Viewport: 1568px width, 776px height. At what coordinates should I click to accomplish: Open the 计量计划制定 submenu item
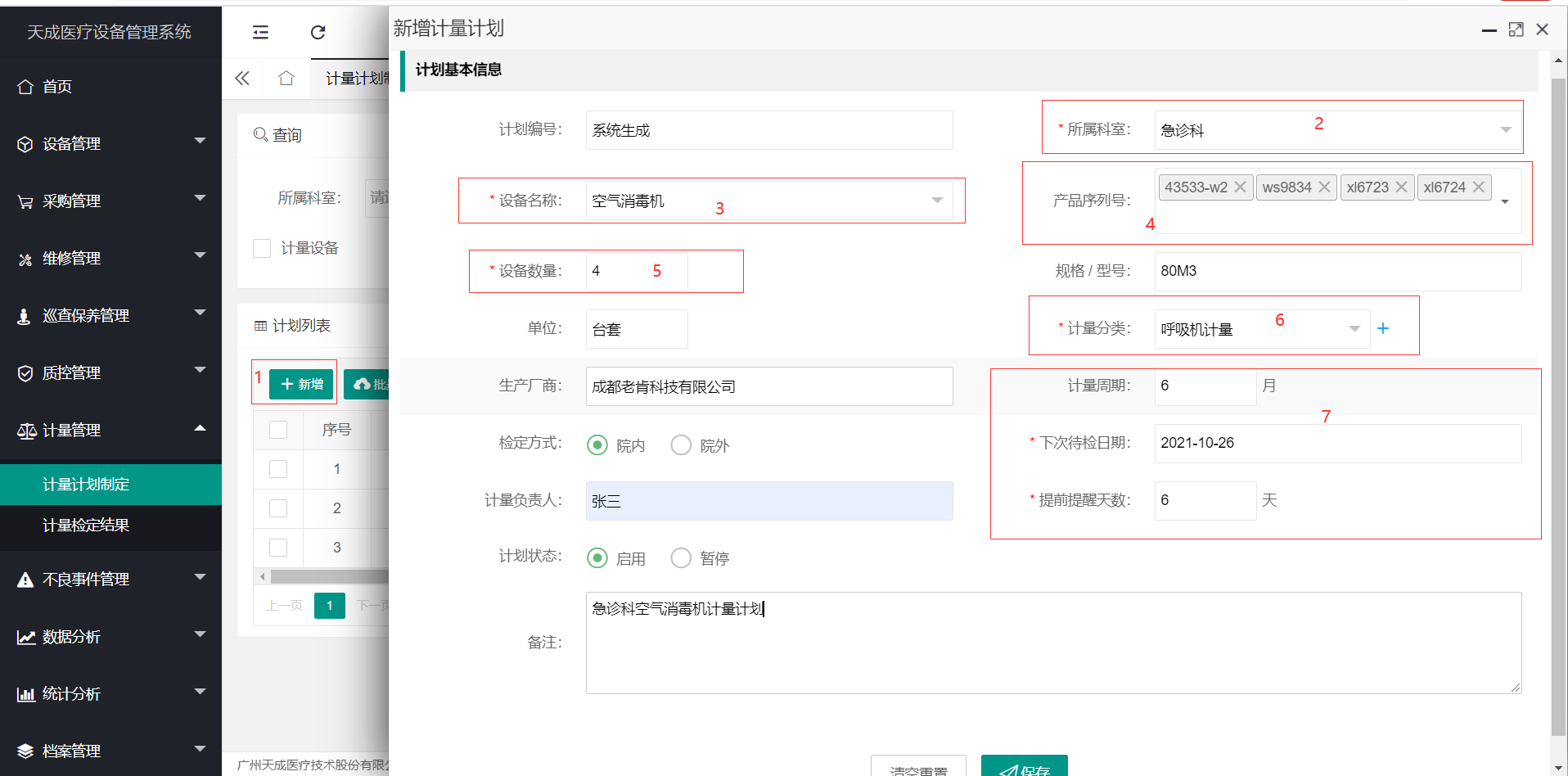[x=110, y=485]
